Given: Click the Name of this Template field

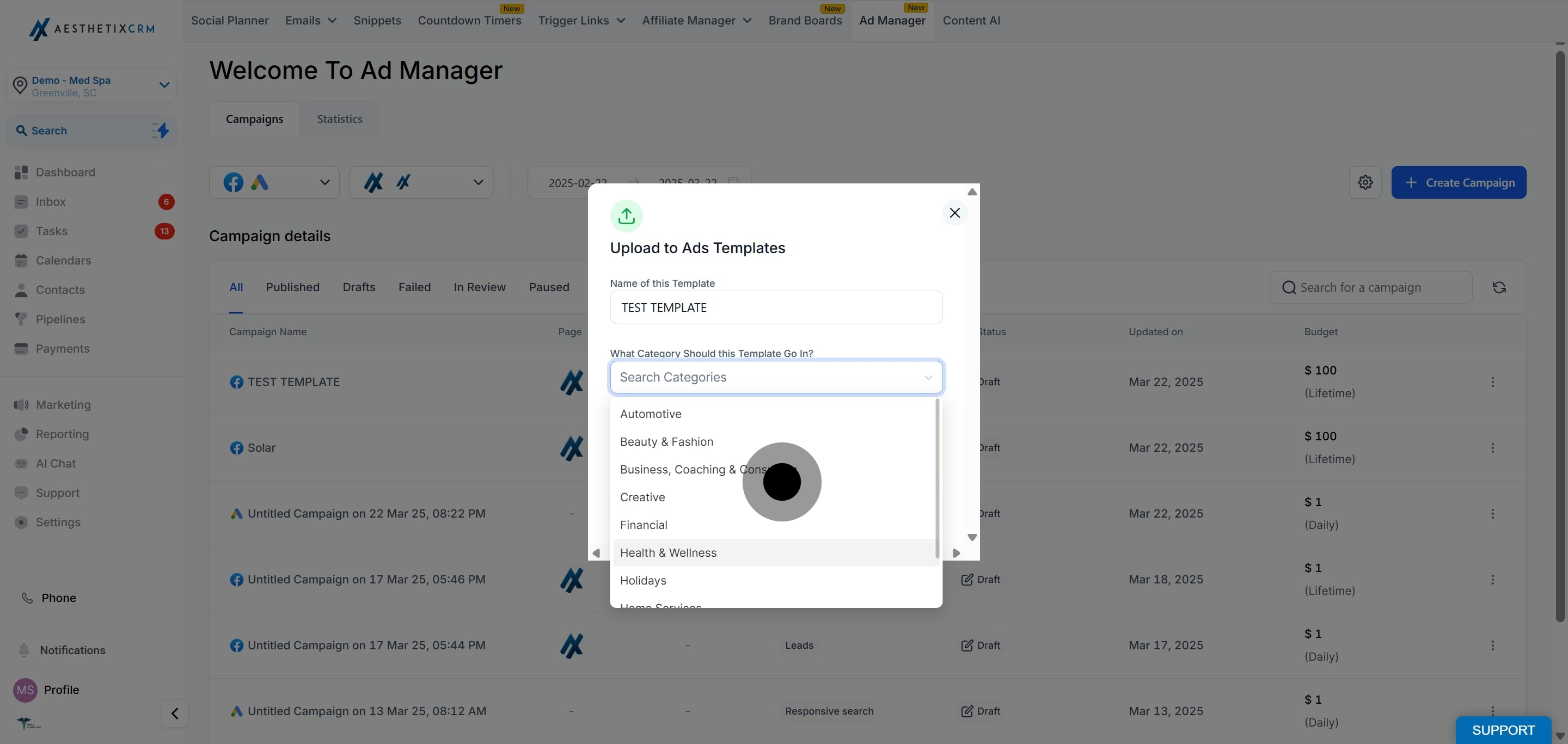Looking at the screenshot, I should point(776,307).
